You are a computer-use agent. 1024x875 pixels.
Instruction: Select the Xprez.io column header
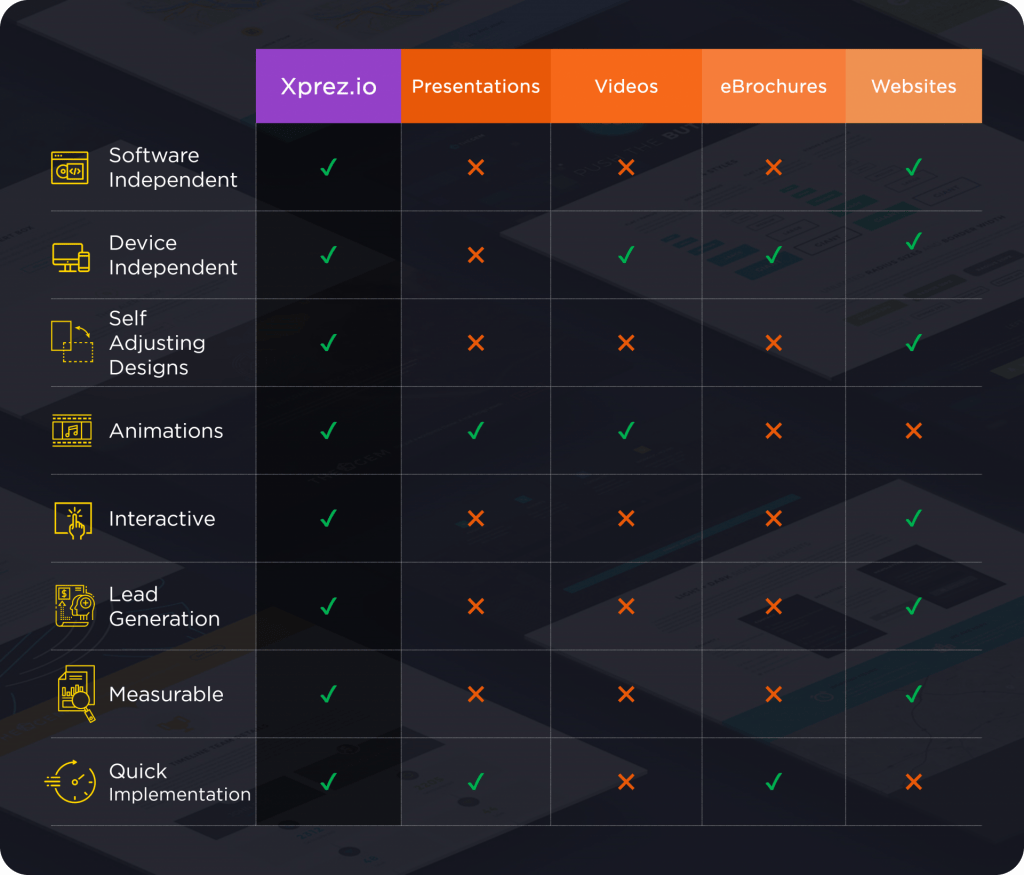point(328,86)
